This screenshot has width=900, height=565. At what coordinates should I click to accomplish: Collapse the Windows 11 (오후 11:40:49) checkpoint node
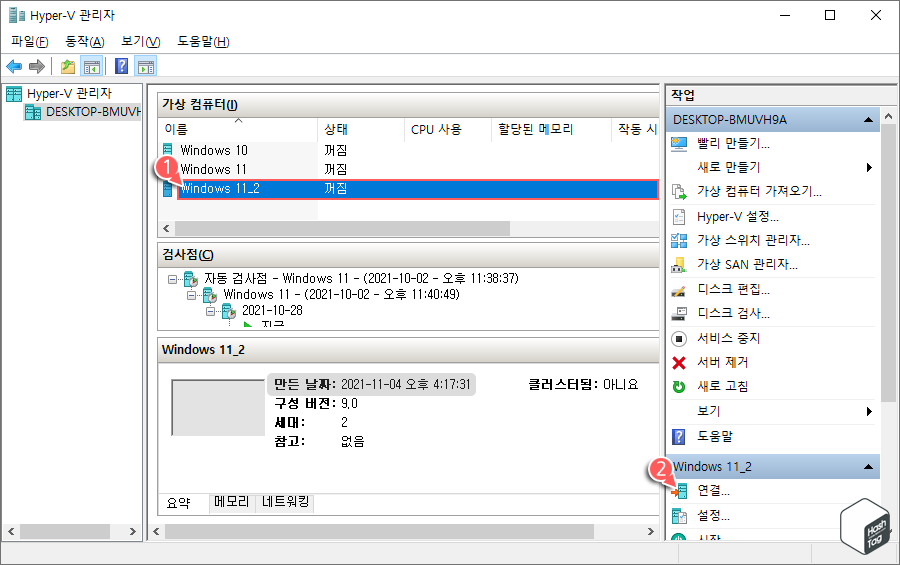(191, 295)
